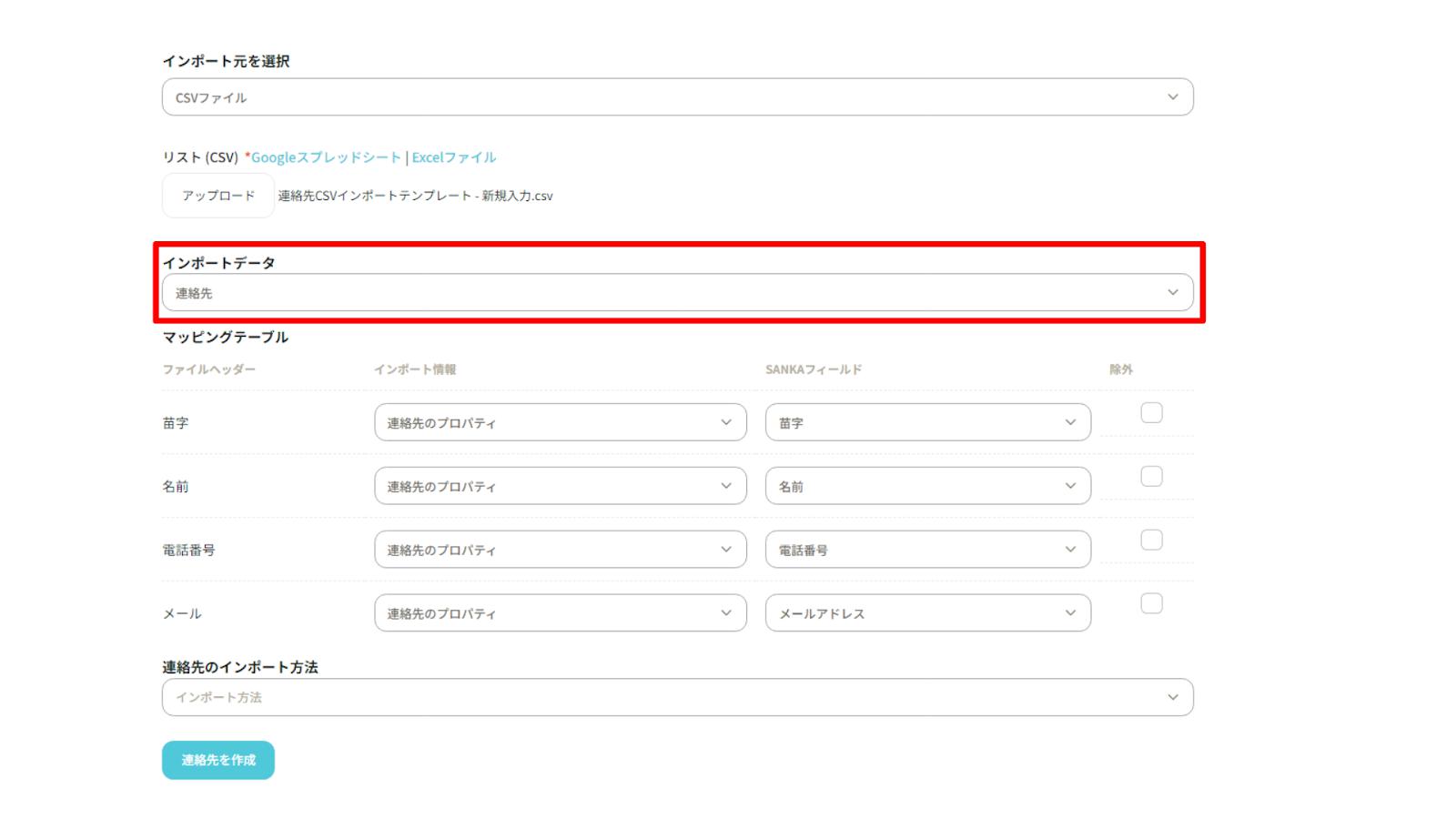Open the インポートデータ dropdown showing 連絡先
Viewport: 1456px width, 819px height.
pyautogui.click(x=677, y=292)
